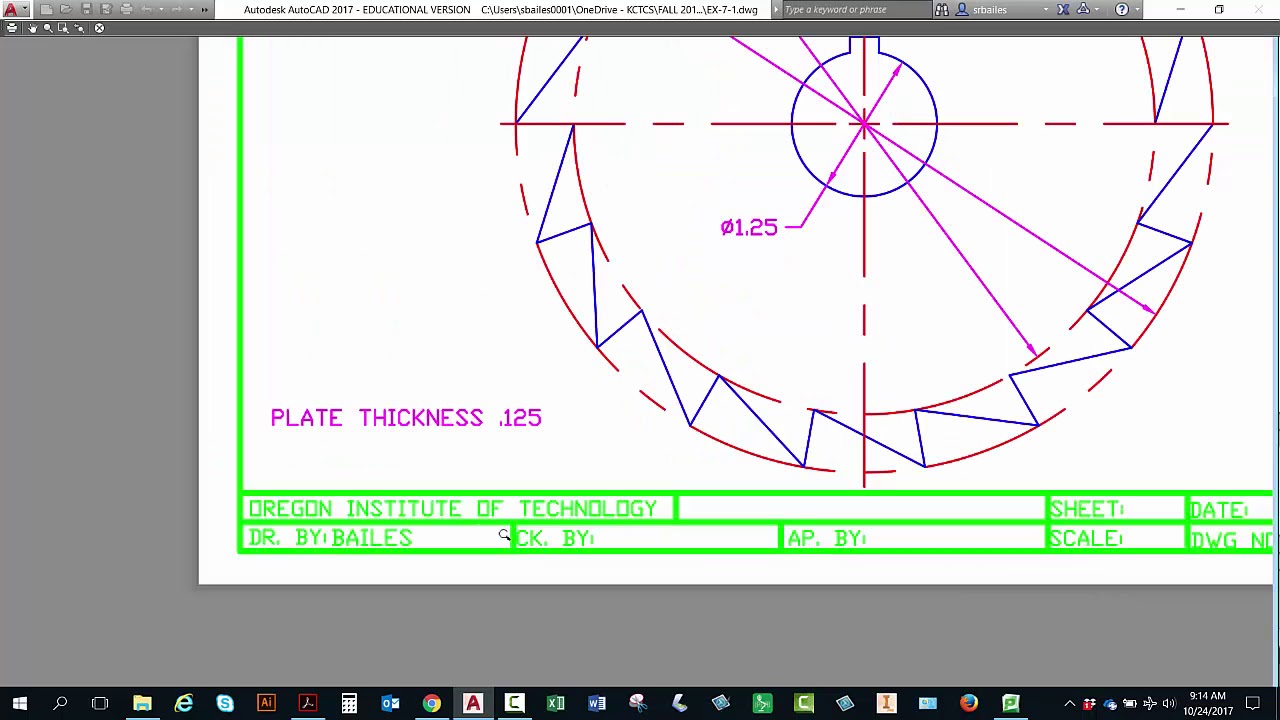1280x720 pixels.
Task: Open Google Chrome from taskbar
Action: (x=431, y=703)
